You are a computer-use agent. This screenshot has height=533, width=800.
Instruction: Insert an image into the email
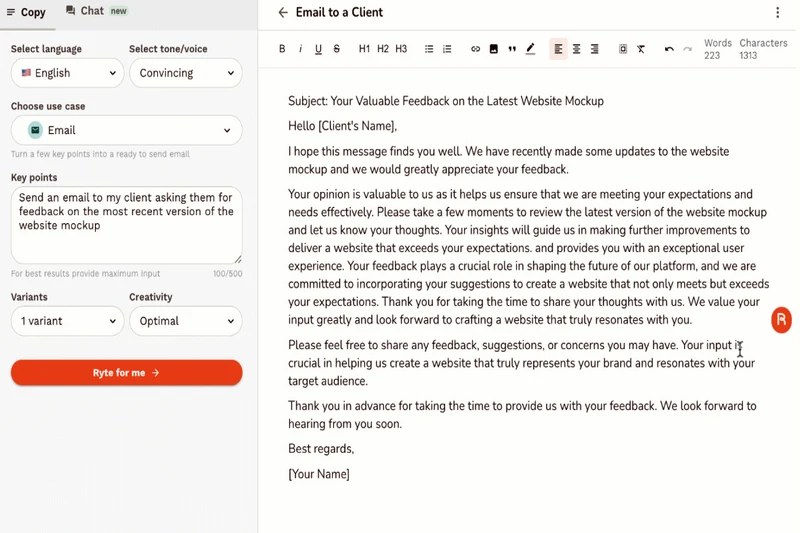(493, 49)
